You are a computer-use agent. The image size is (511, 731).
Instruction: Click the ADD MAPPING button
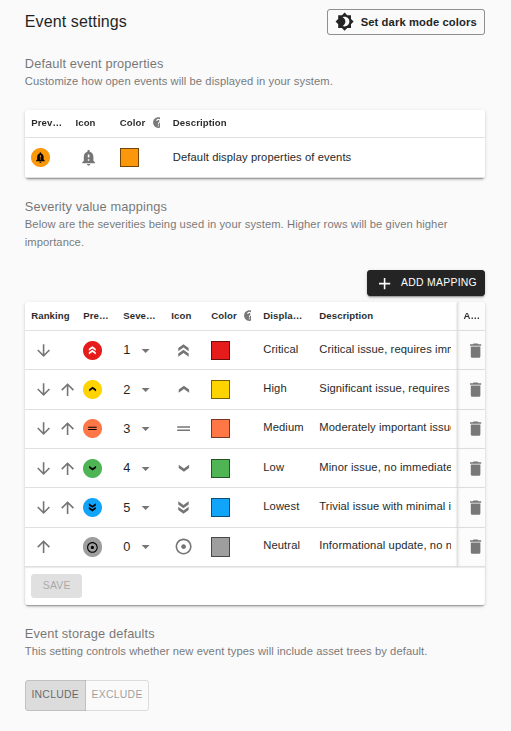coord(426,283)
